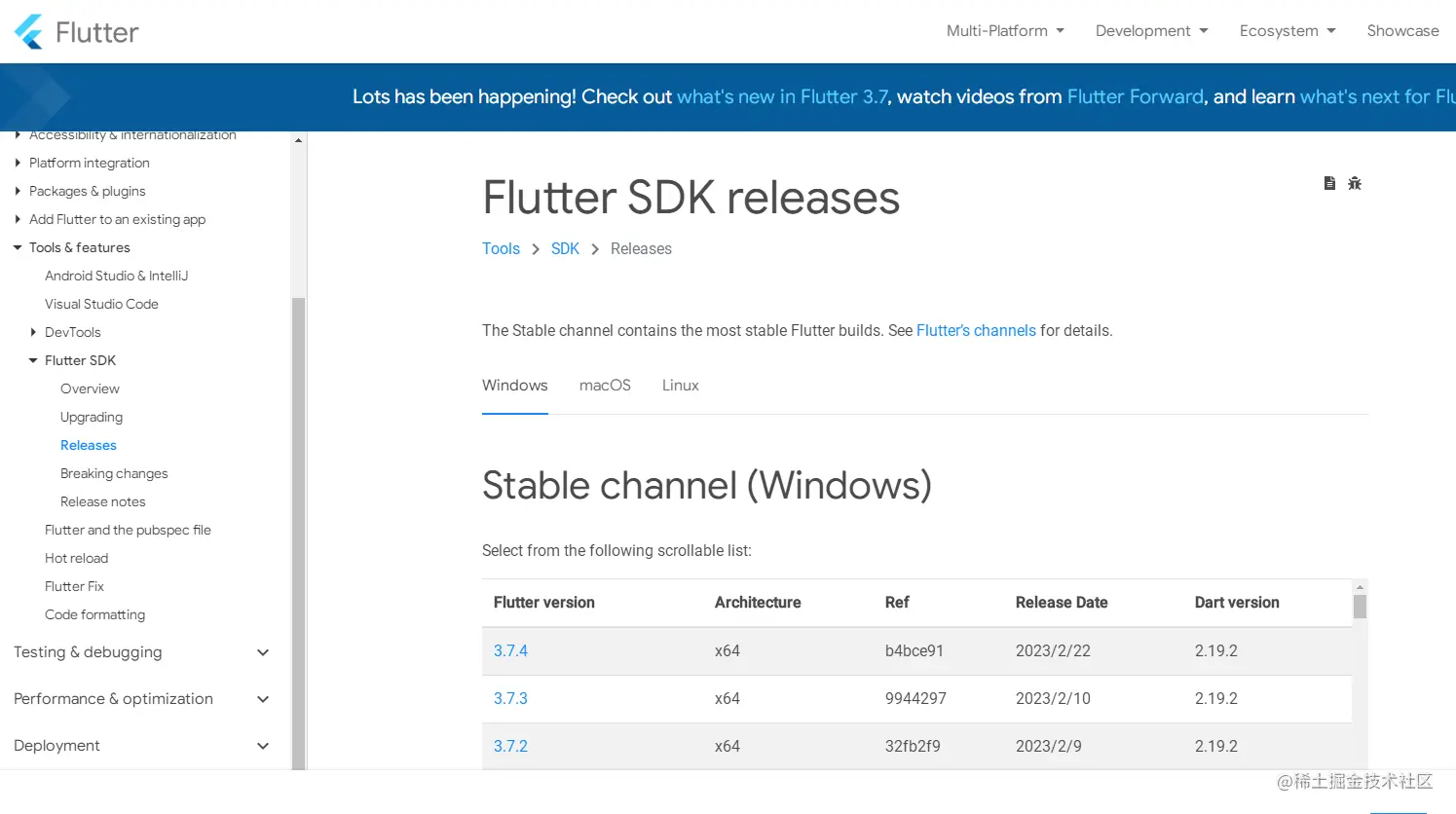
Task: Expand the Performance & optimization section
Action: (x=262, y=699)
